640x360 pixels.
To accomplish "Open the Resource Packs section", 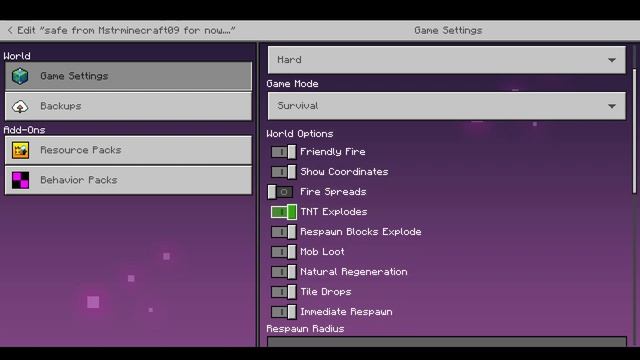I will click(129, 150).
